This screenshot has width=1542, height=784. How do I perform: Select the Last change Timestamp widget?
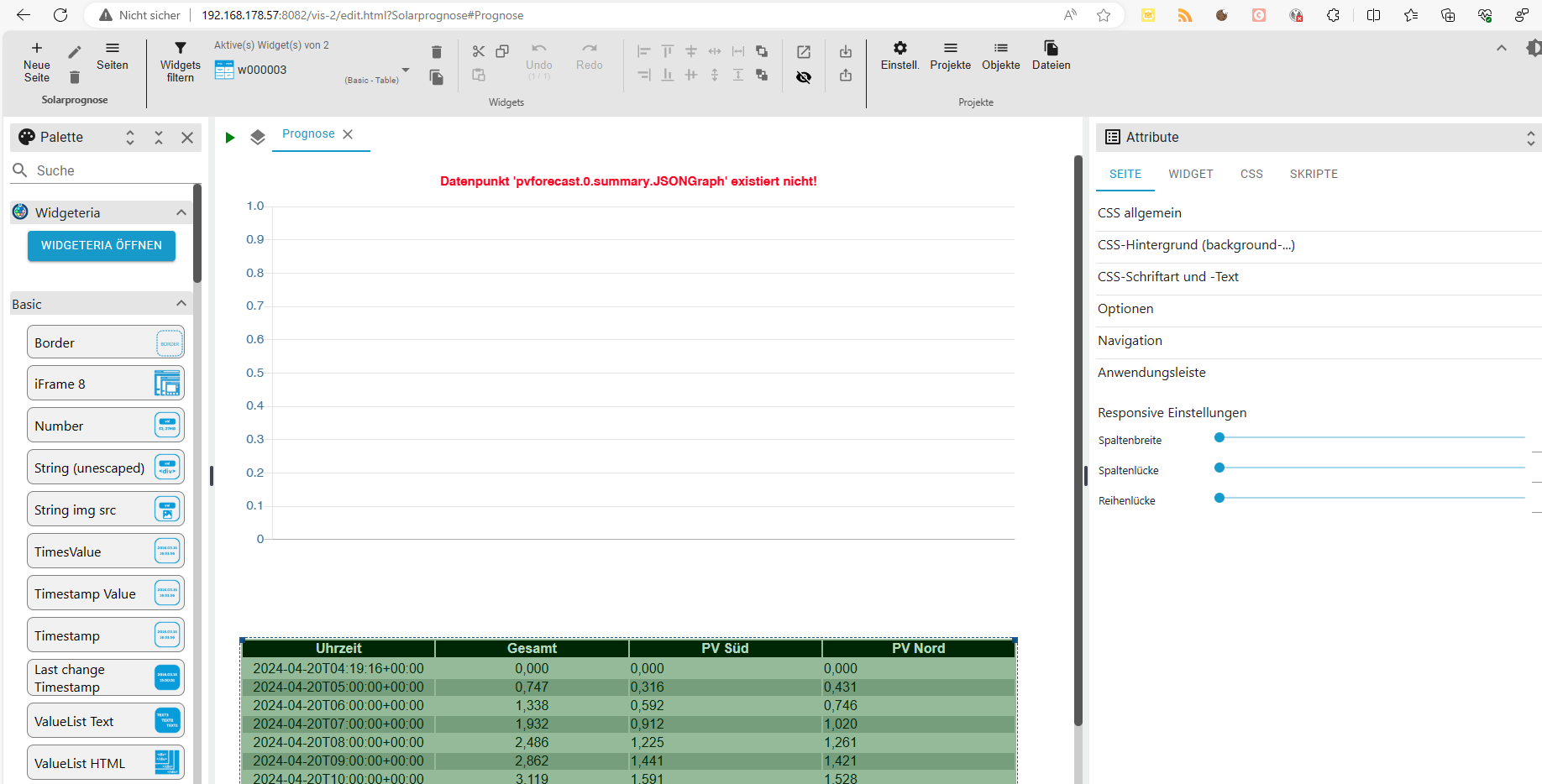tap(106, 677)
